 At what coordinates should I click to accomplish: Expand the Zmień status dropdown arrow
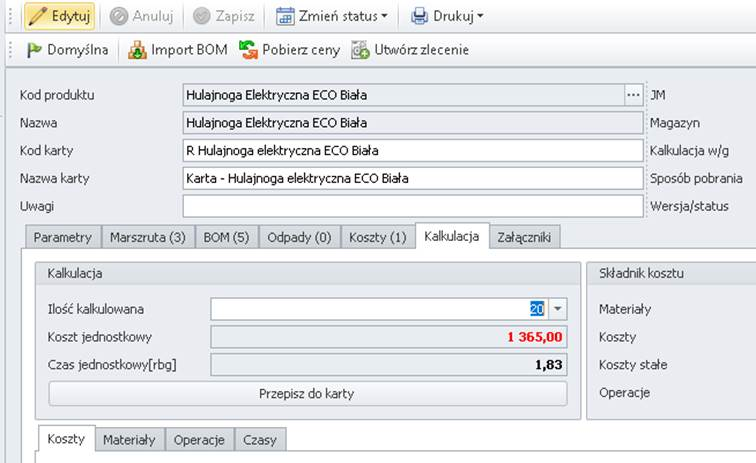(384, 17)
